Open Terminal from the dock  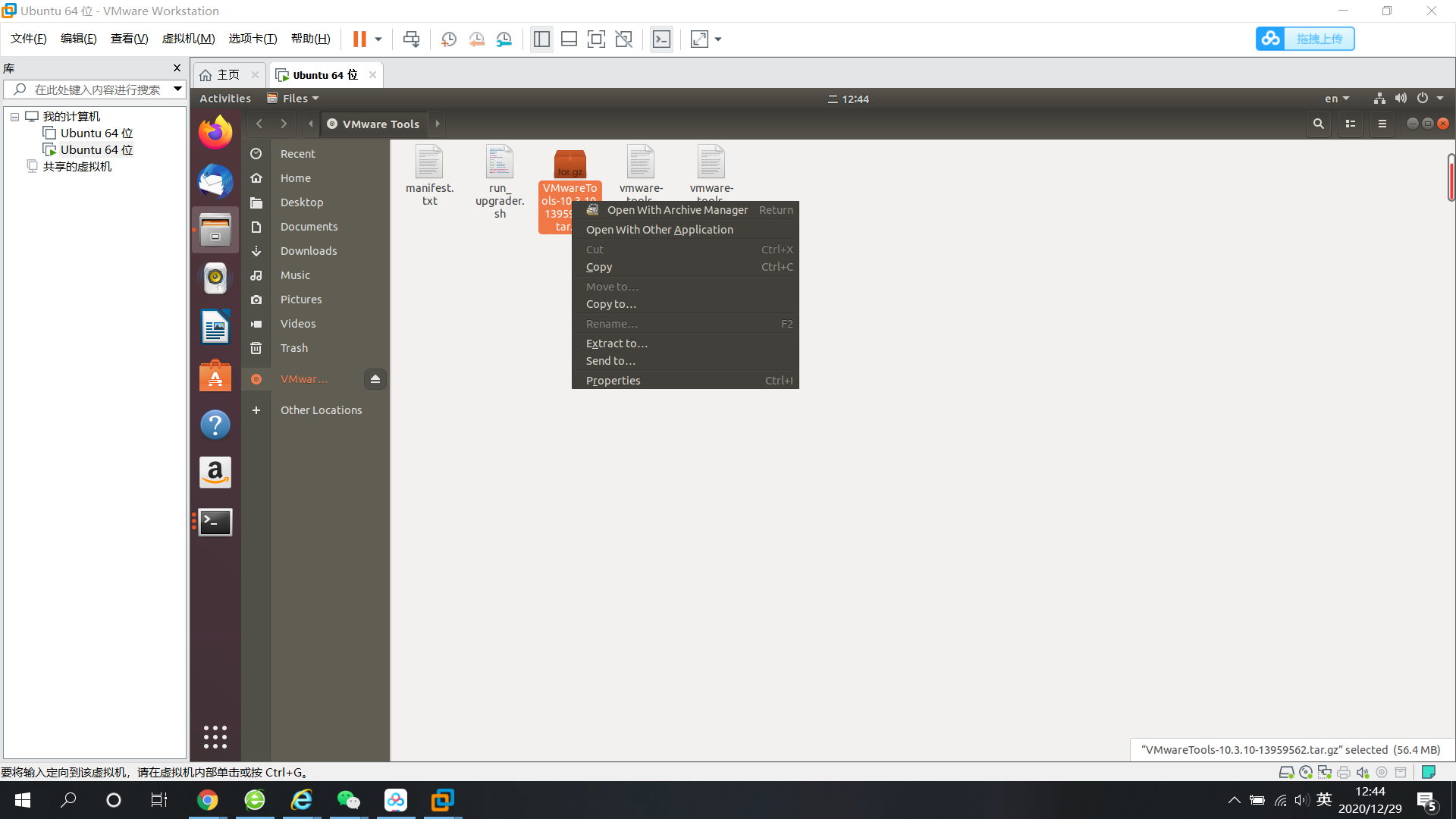[x=215, y=522]
